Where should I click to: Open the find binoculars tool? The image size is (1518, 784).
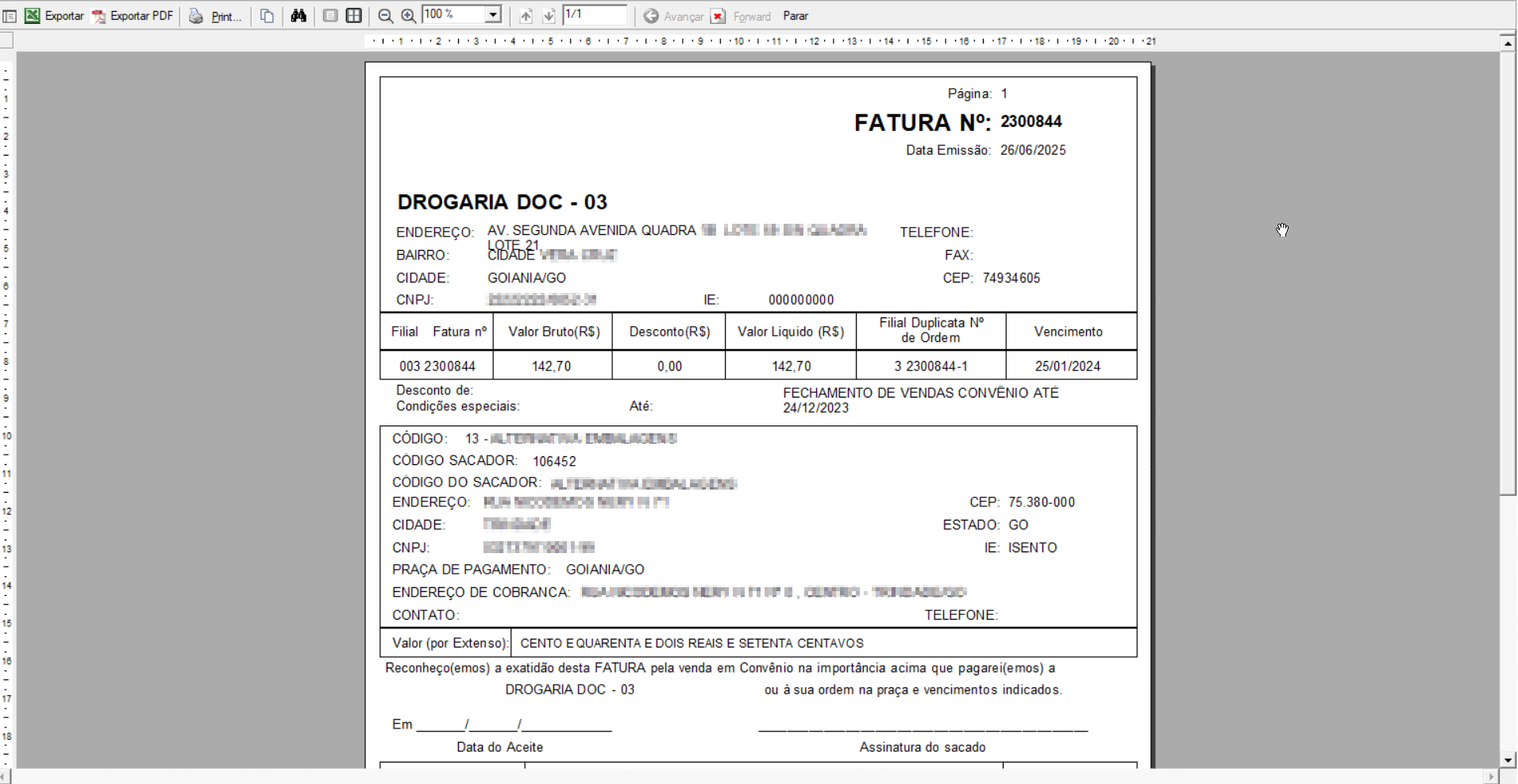[299, 16]
